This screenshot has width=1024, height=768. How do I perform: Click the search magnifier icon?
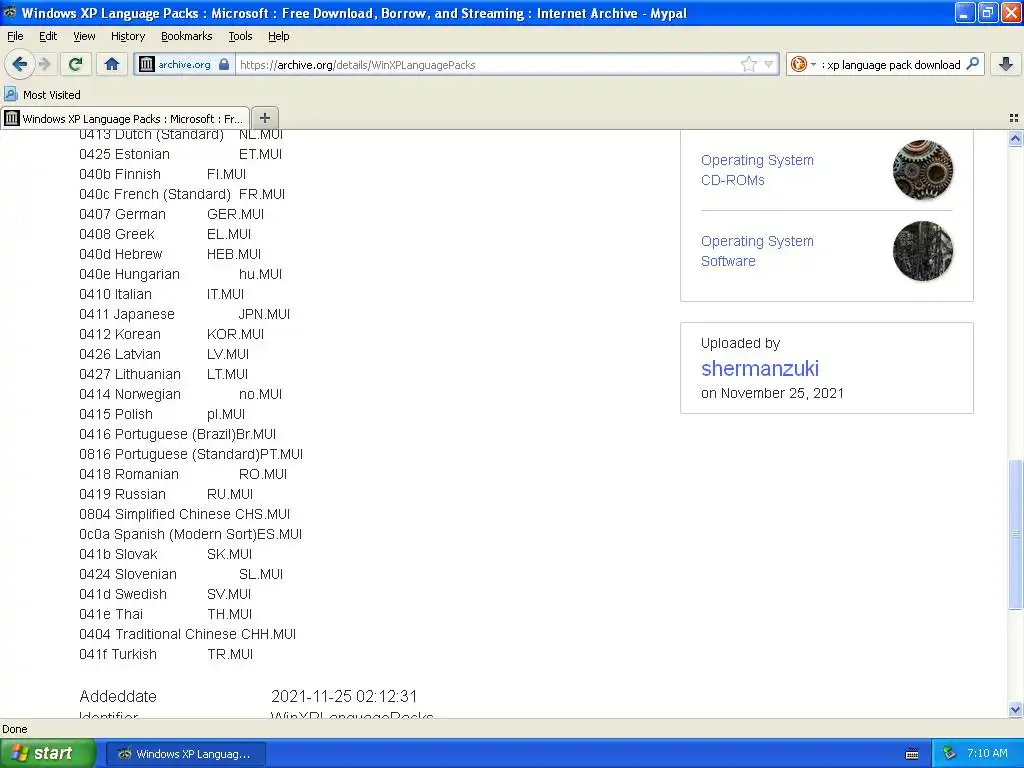point(972,64)
